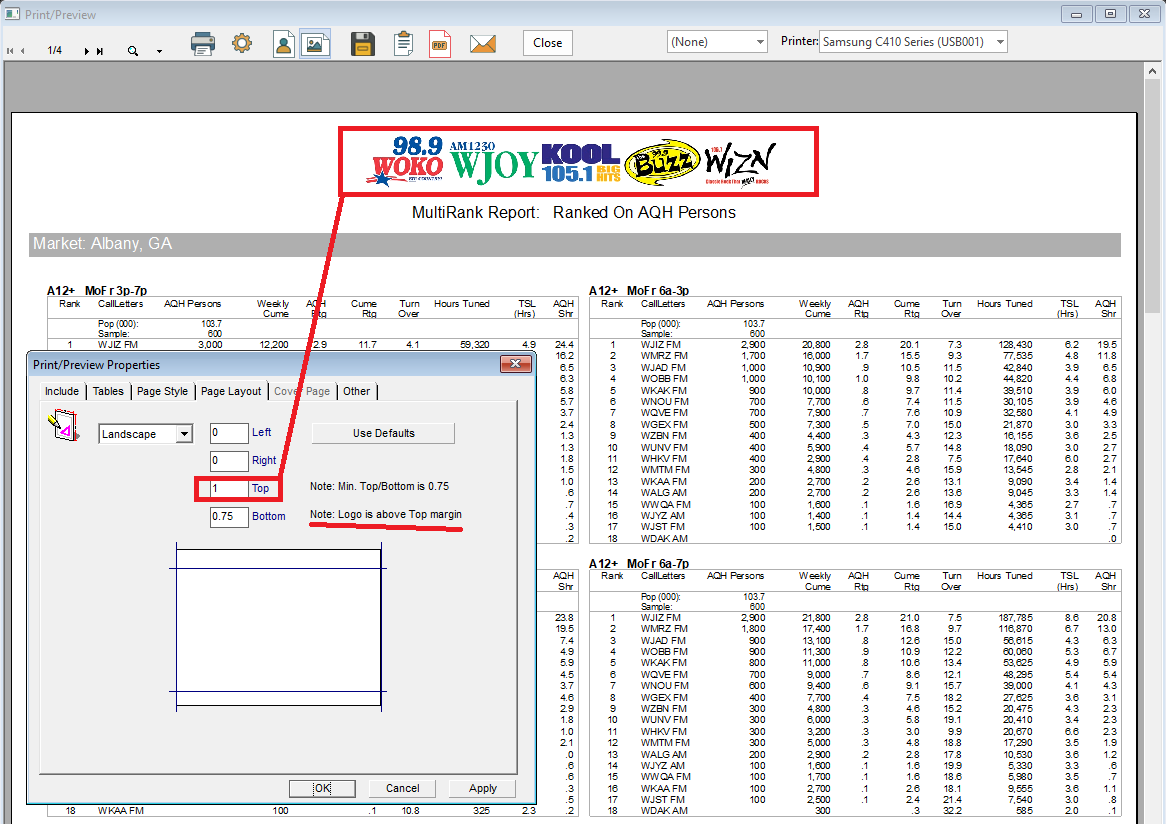Copy report to clipboard icon
Image resolution: width=1166 pixels, height=824 pixels.
[x=403, y=44]
